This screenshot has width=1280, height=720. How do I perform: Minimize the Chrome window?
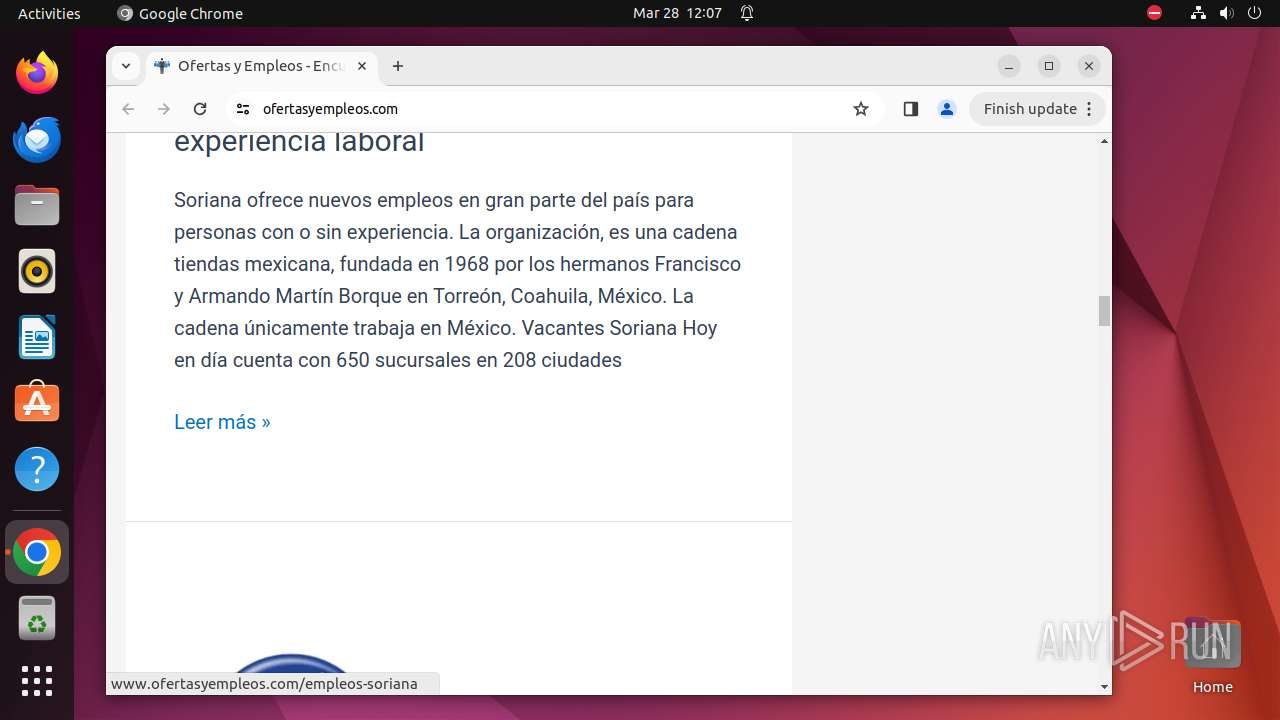click(1009, 66)
